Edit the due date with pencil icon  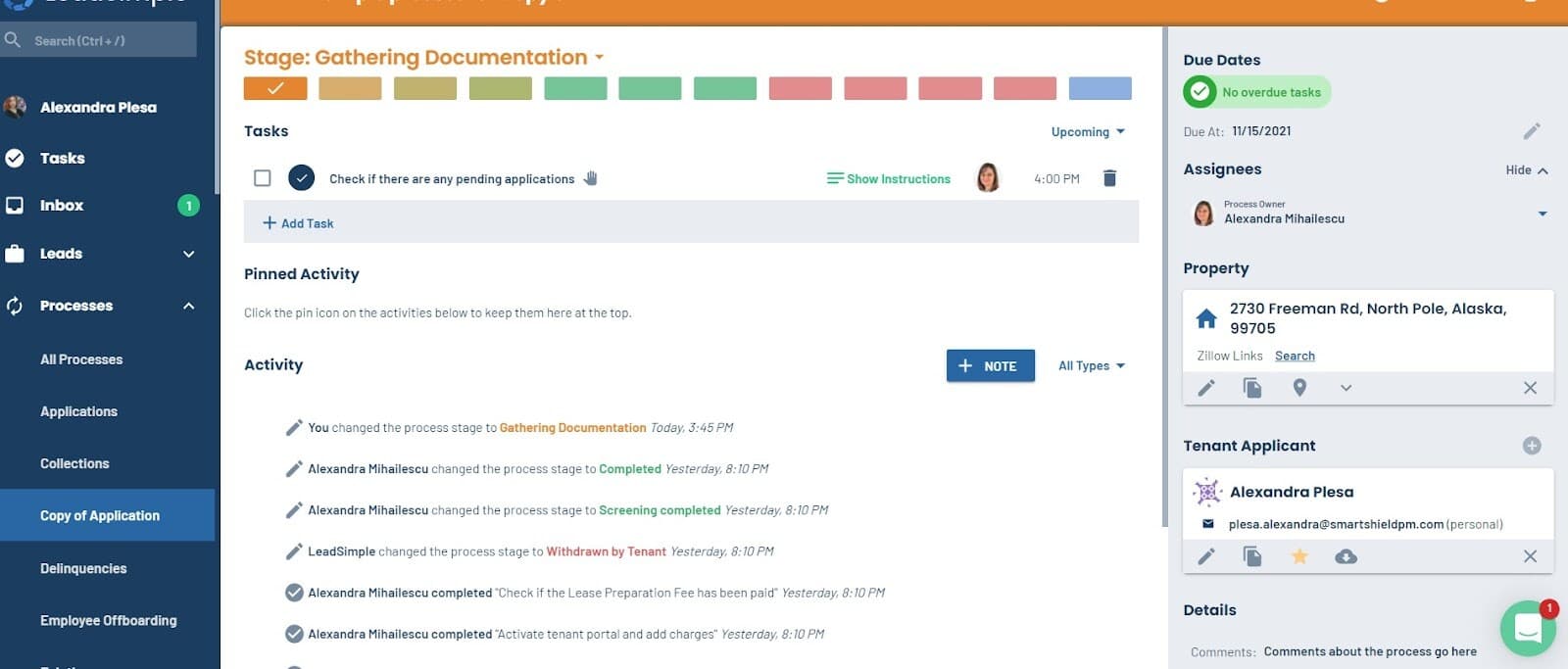click(x=1532, y=131)
